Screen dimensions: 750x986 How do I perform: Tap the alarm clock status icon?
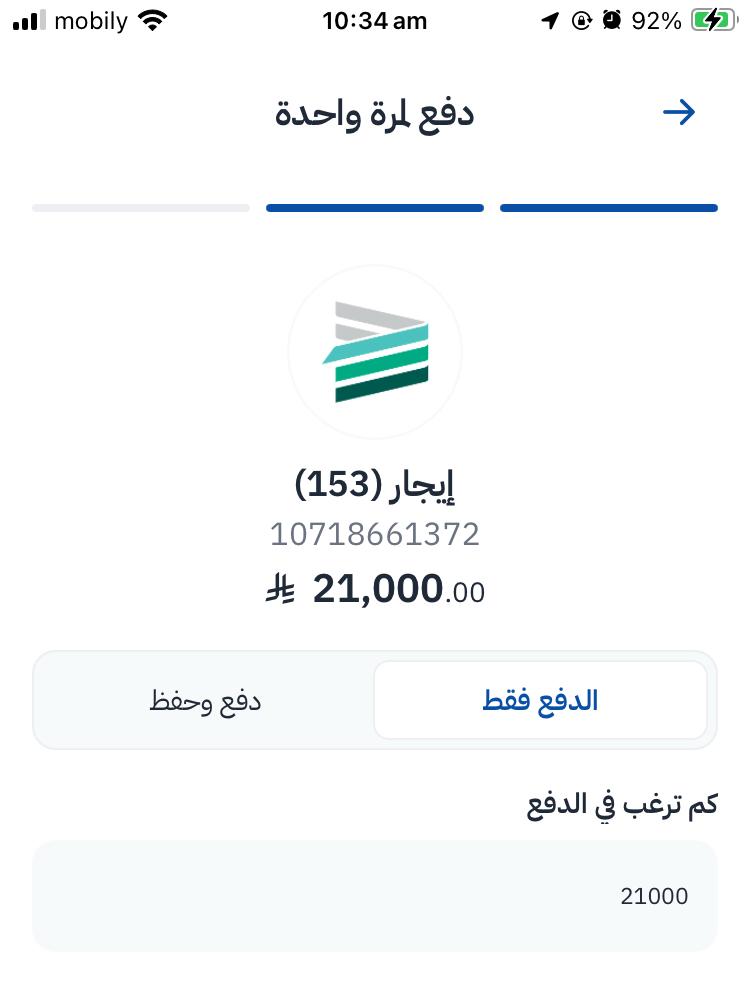tap(612, 21)
